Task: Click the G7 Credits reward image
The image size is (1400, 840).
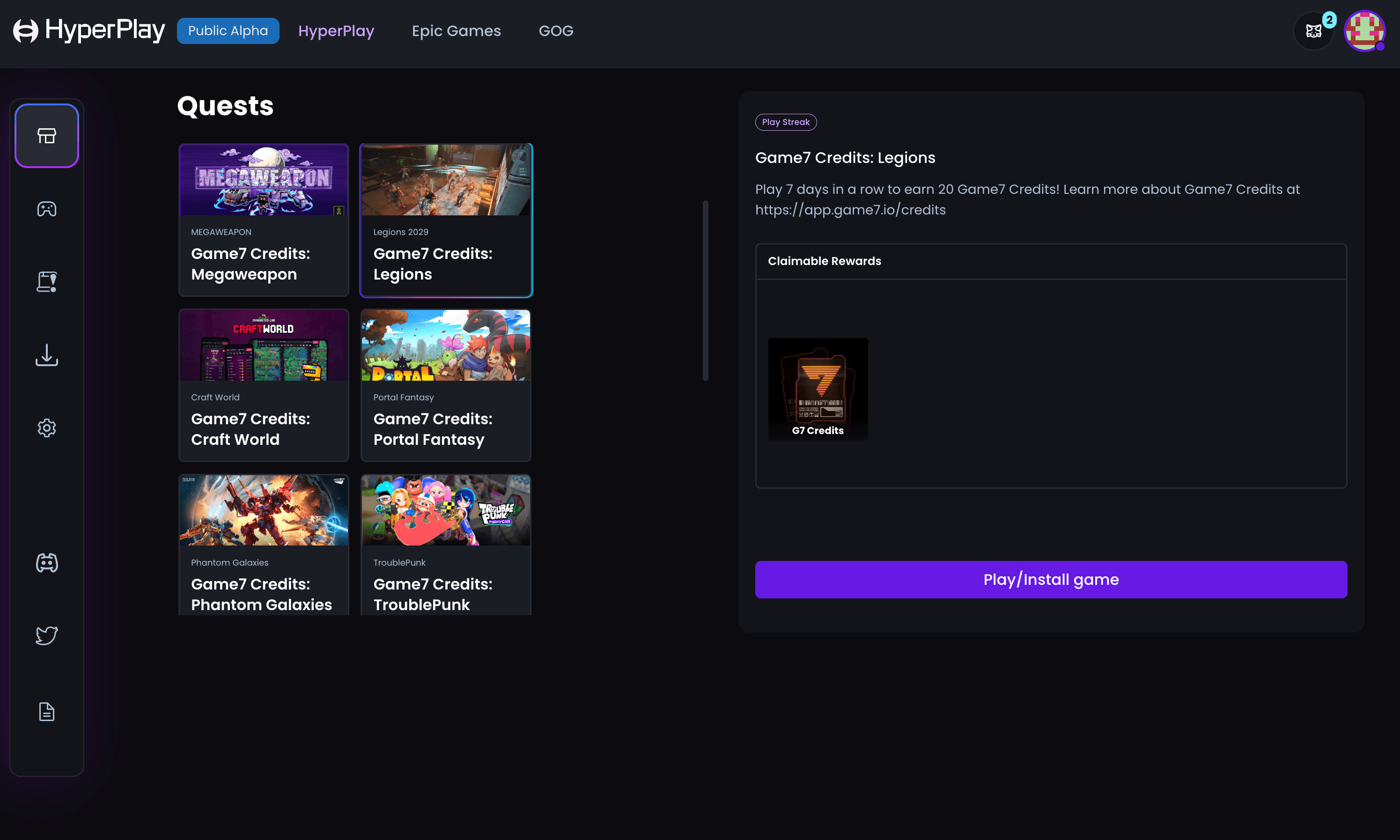Action: point(818,389)
